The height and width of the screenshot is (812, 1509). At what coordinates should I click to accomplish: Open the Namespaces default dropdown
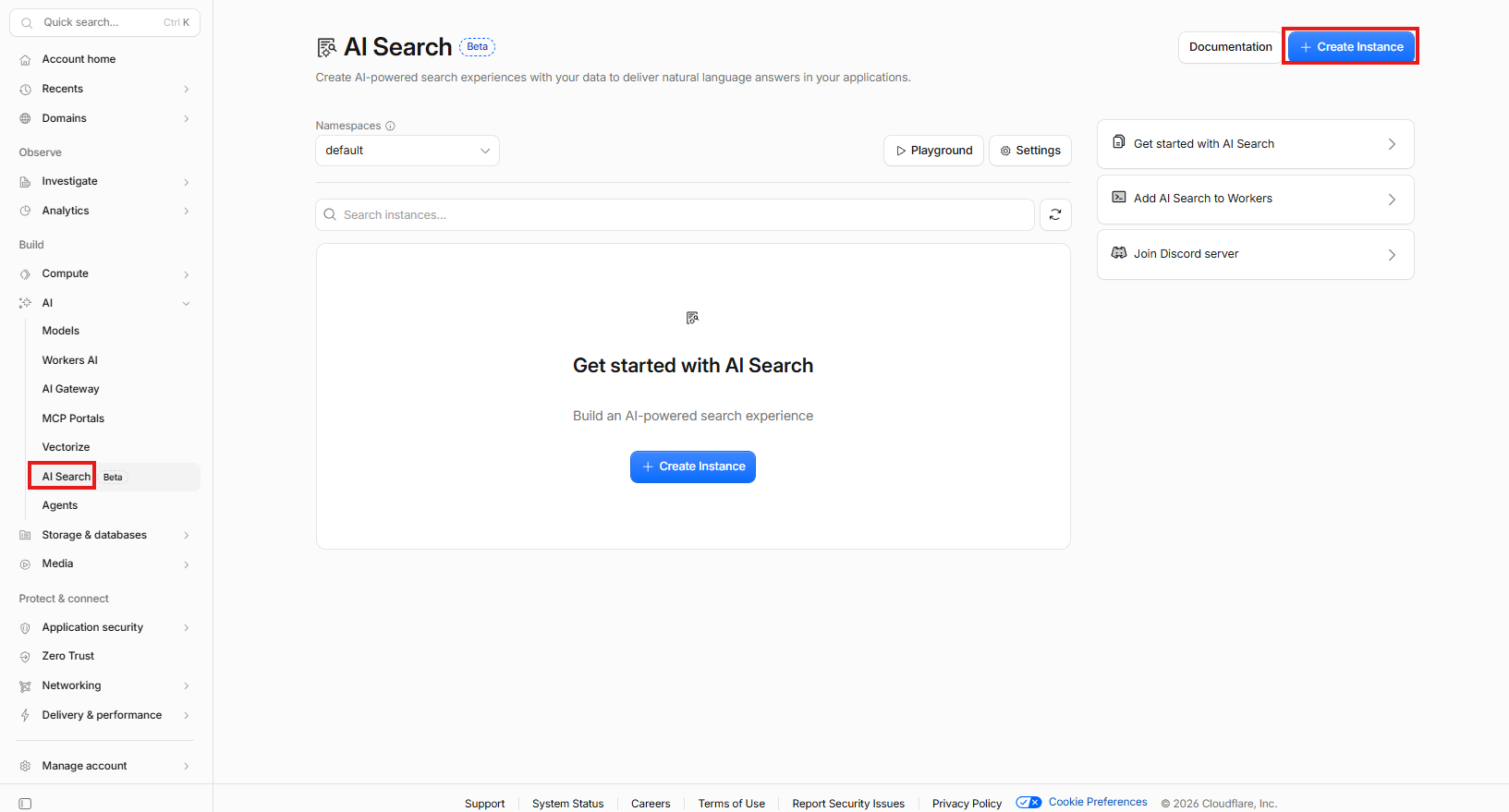point(408,151)
